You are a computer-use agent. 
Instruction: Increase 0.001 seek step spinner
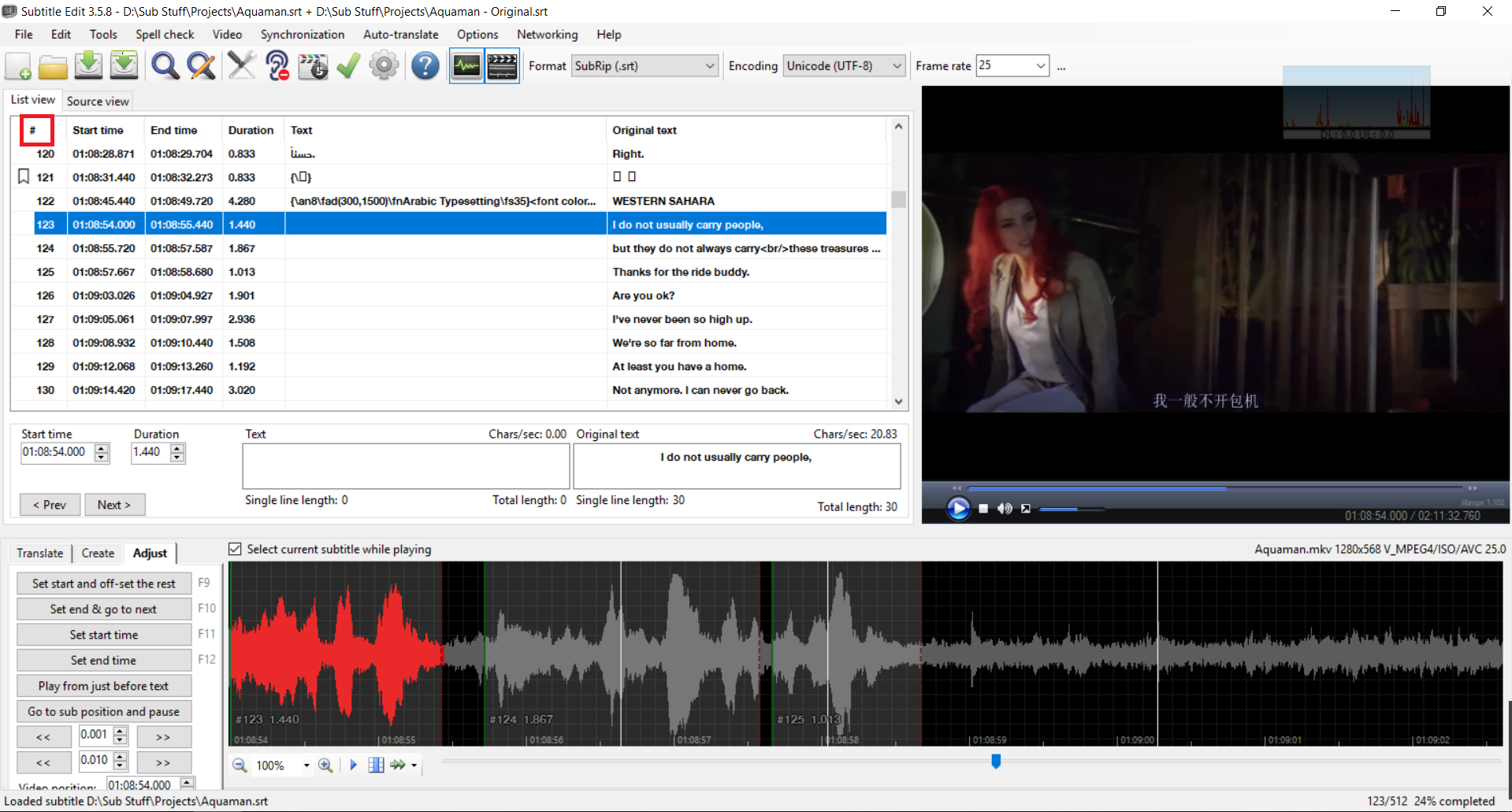[121, 732]
